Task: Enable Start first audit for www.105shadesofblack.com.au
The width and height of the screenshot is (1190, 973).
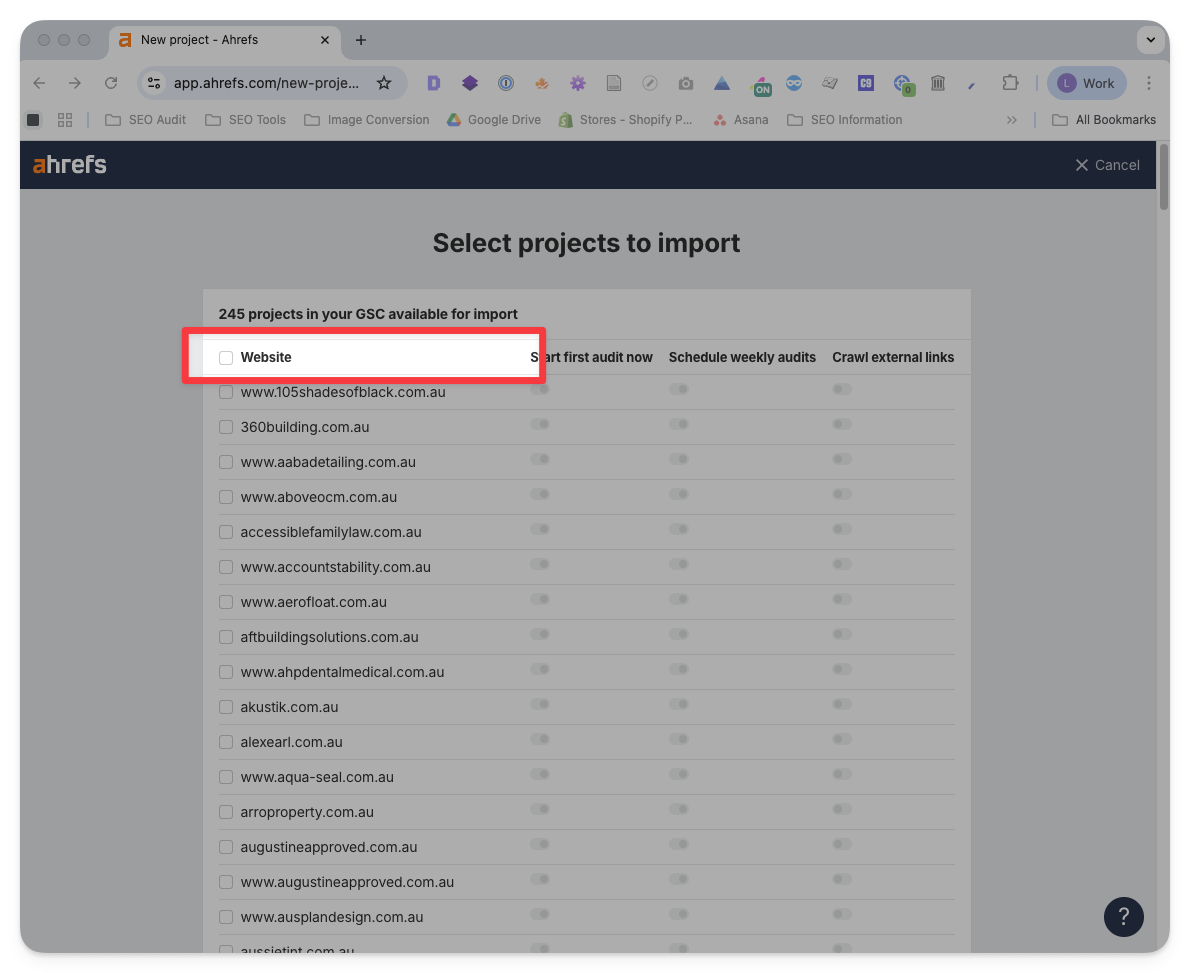Action: [540, 390]
